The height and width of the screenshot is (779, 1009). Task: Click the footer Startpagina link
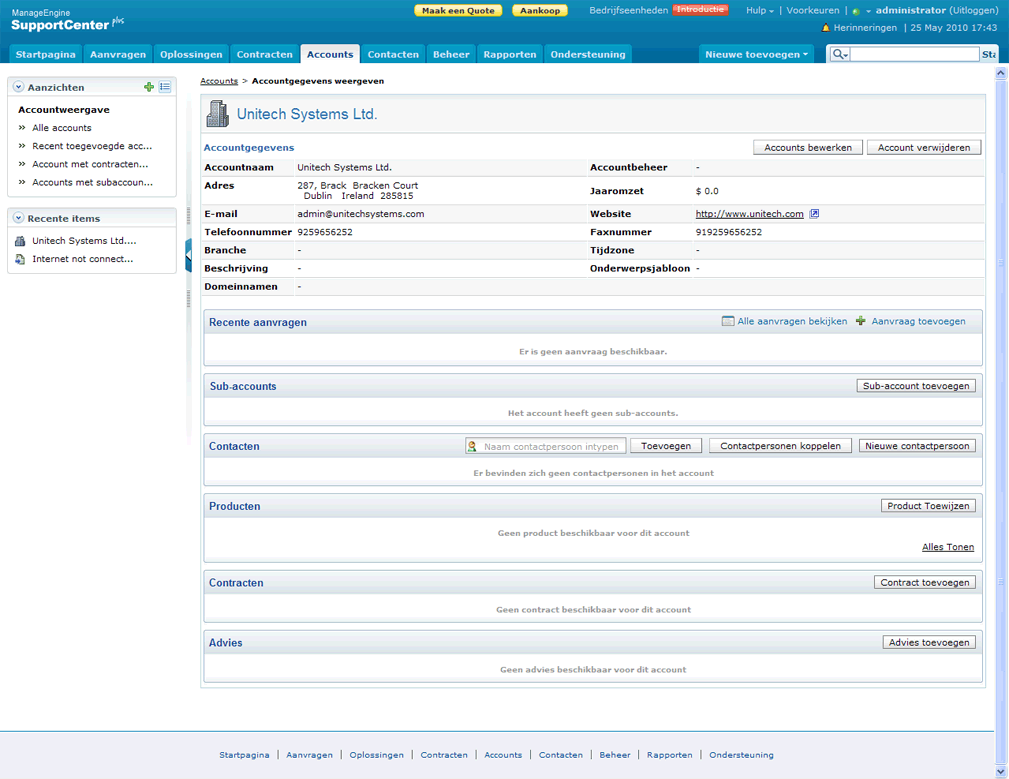pos(244,755)
